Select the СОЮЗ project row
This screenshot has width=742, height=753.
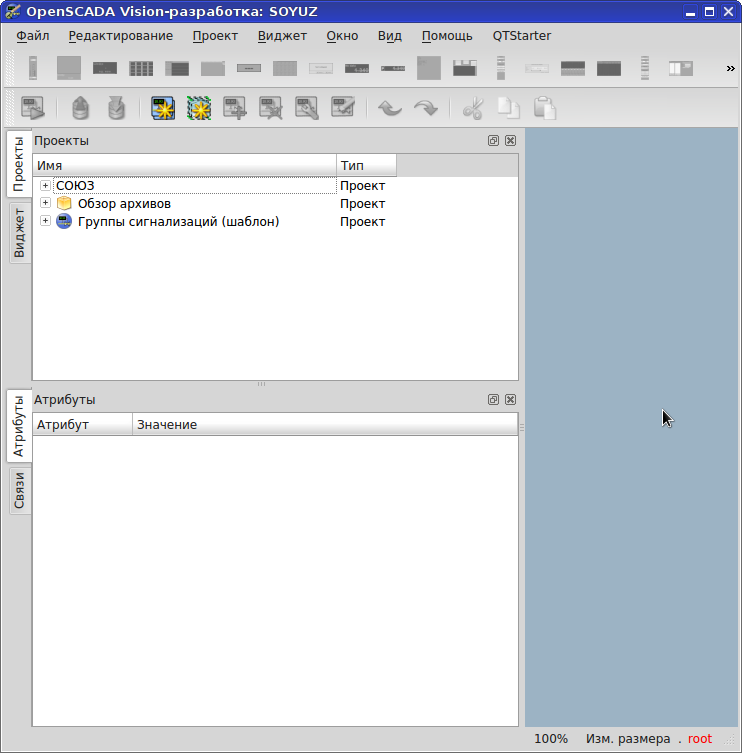coord(195,185)
